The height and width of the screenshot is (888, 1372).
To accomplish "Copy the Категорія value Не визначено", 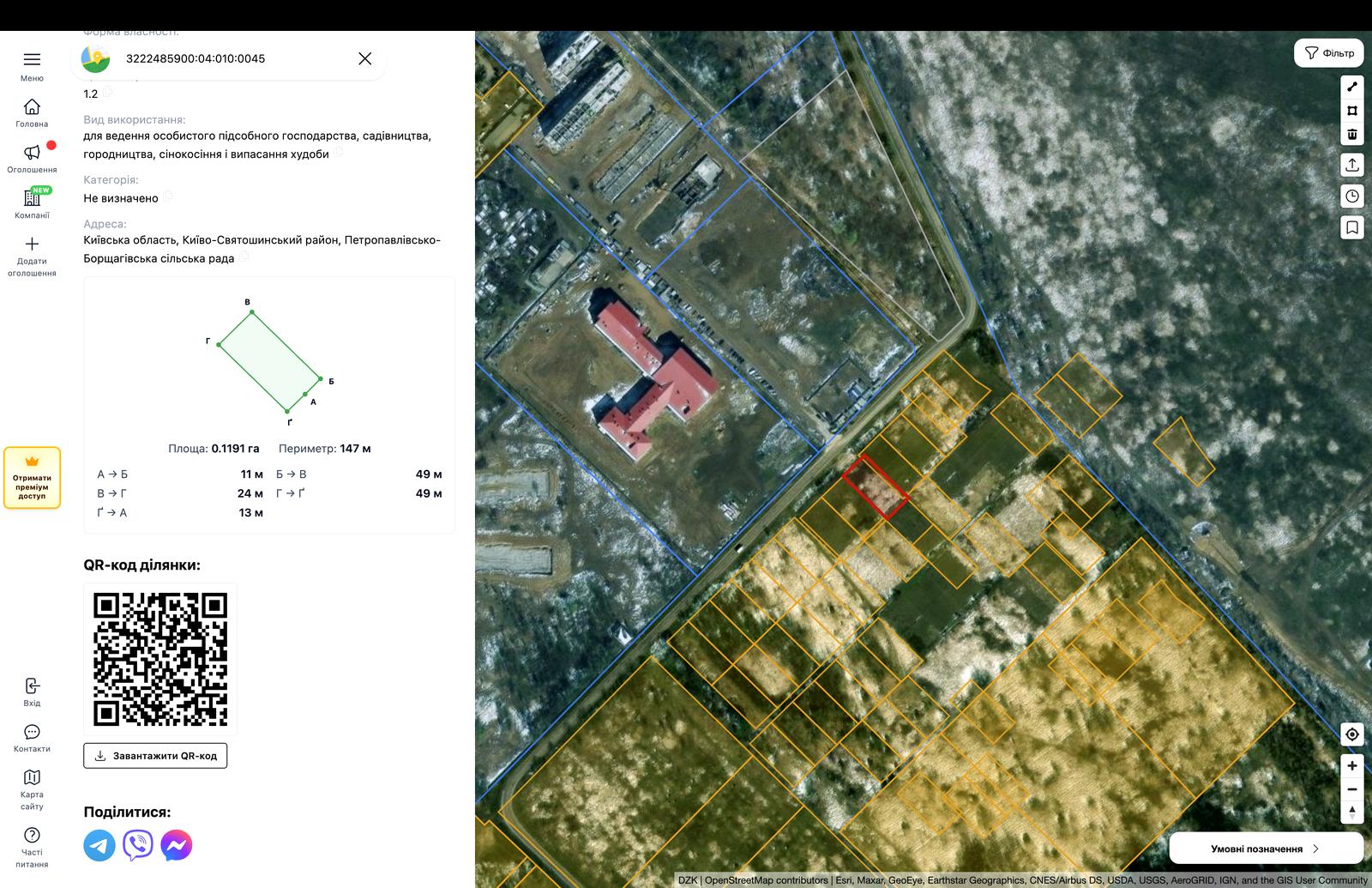I will [168, 196].
